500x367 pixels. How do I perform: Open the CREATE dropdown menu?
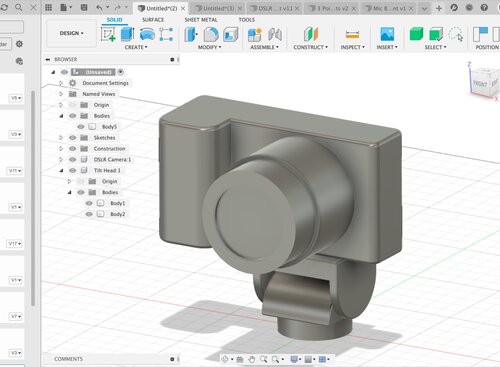point(136,47)
